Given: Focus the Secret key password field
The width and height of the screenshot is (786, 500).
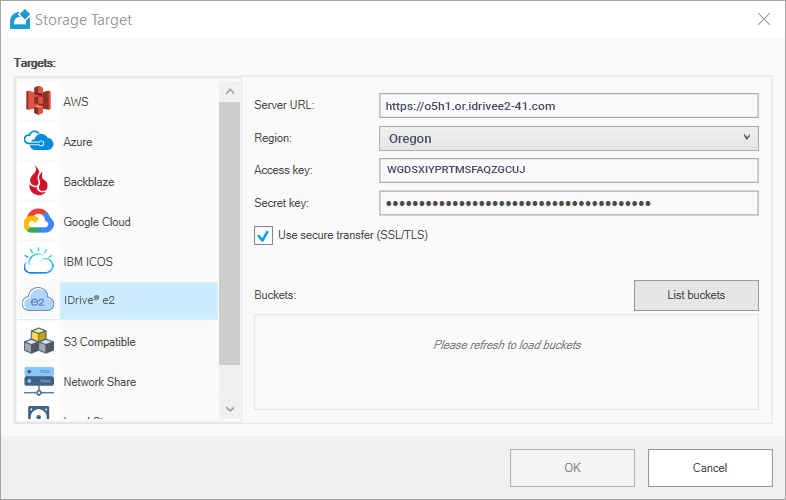Looking at the screenshot, I should coord(568,203).
